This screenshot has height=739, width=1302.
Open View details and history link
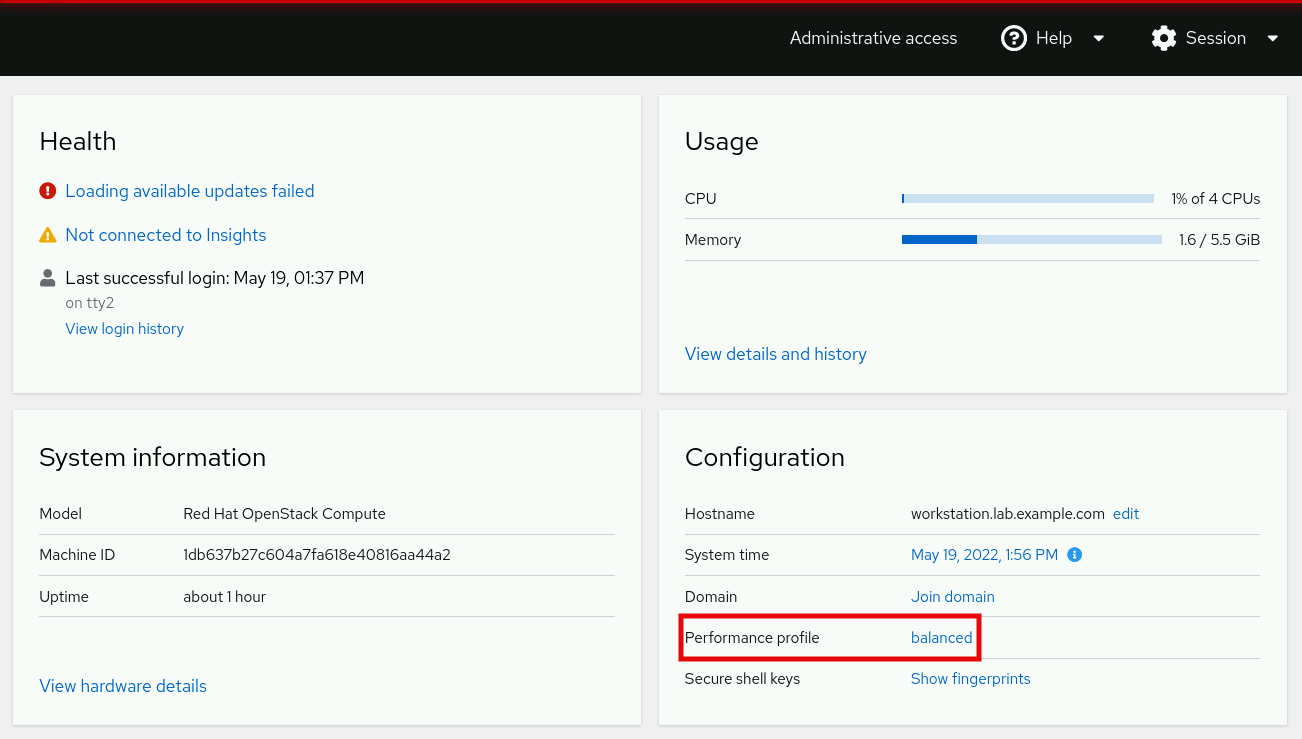pos(776,354)
